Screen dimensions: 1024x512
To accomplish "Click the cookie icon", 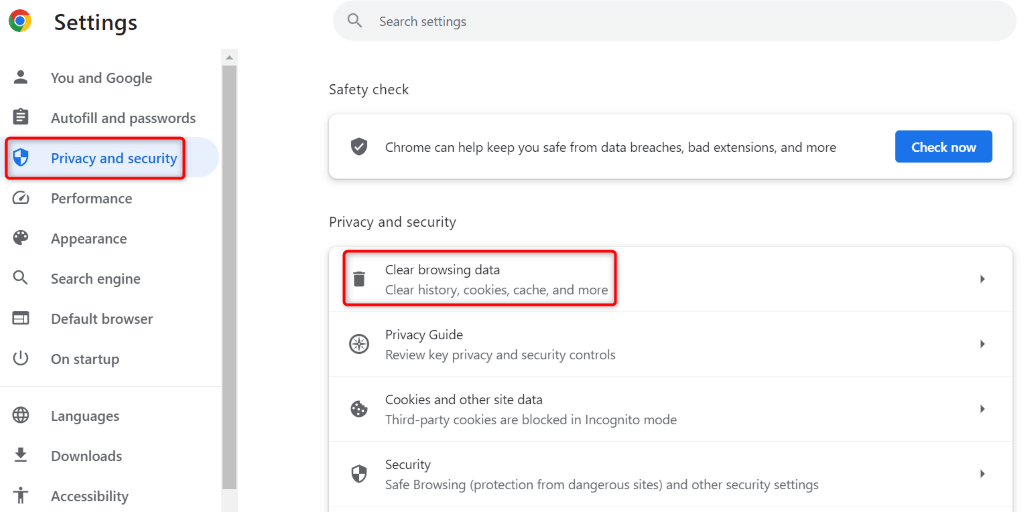I will (x=359, y=409).
